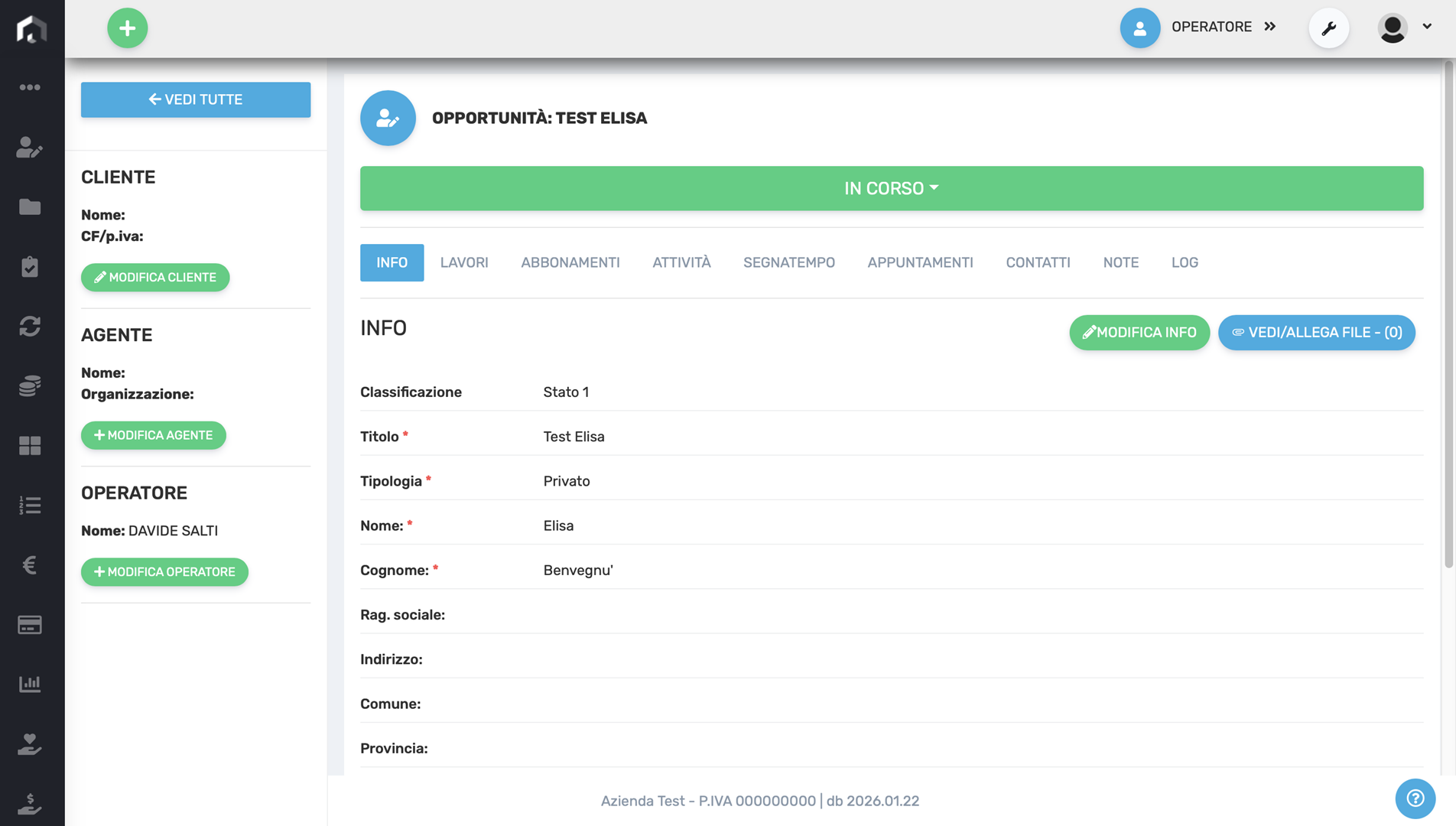Image resolution: width=1456 pixels, height=826 pixels.
Task: Click the refresh arrows sidebar icon
Action: (x=30, y=327)
